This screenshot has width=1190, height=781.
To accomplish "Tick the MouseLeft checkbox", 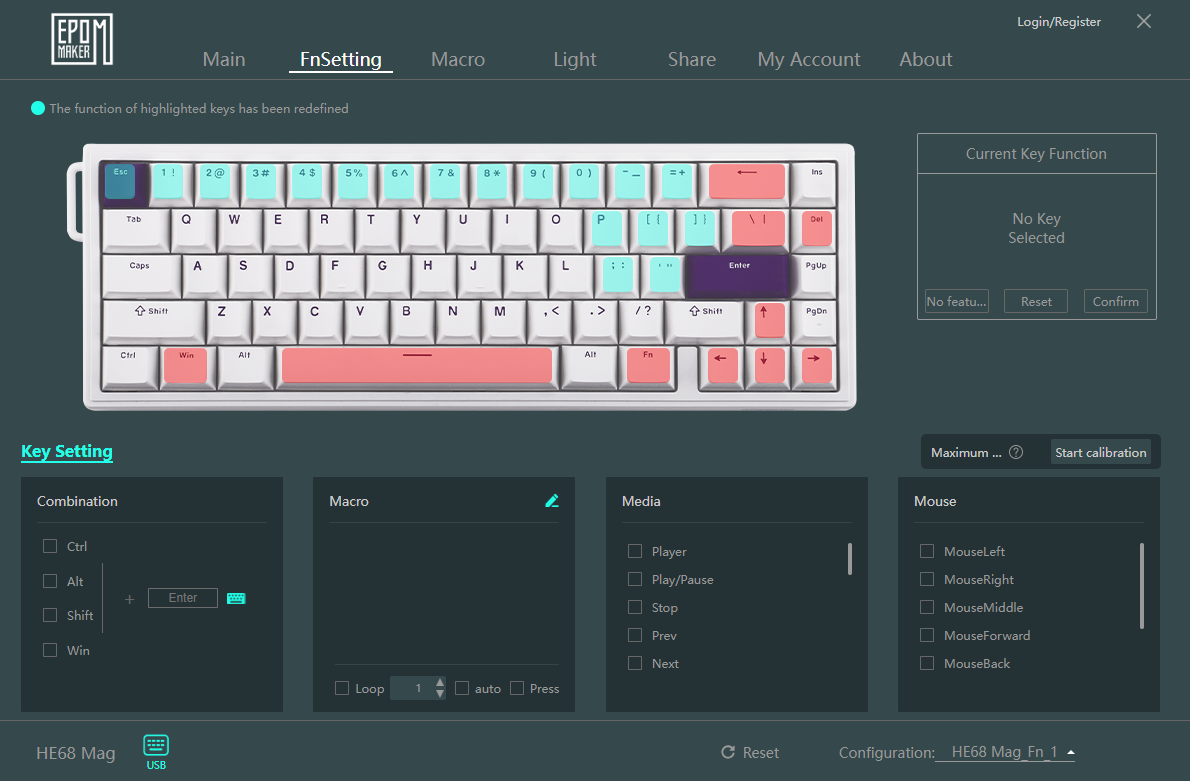I will coord(927,551).
